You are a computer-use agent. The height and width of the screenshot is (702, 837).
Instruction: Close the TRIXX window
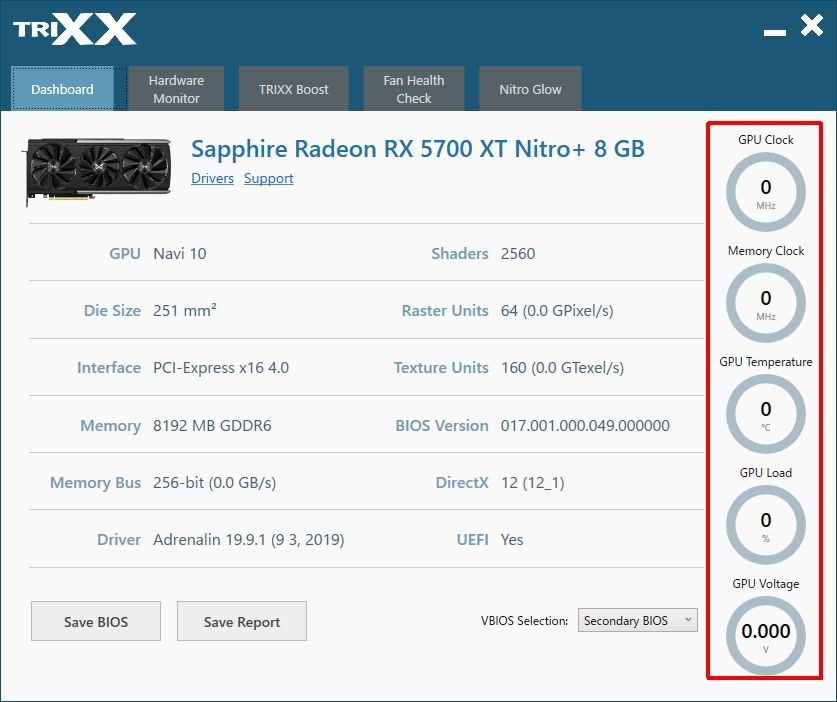tap(811, 26)
